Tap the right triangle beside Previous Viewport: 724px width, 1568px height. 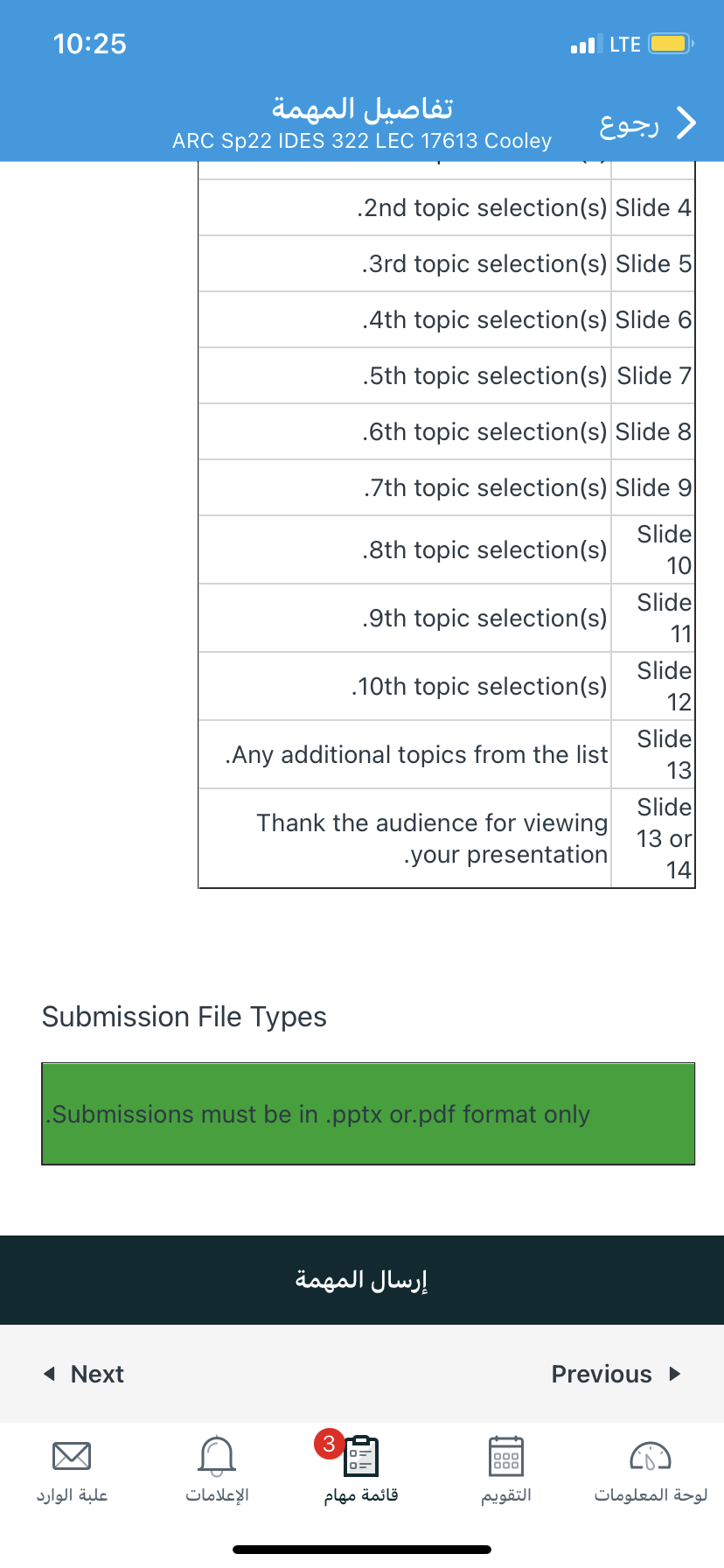point(674,1374)
